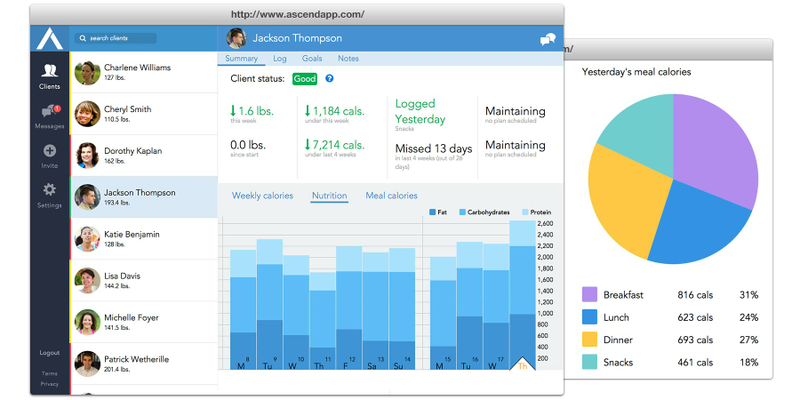This screenshot has height=400, width=800.
Task: Open the Clients sidebar icon
Action: click(49, 75)
